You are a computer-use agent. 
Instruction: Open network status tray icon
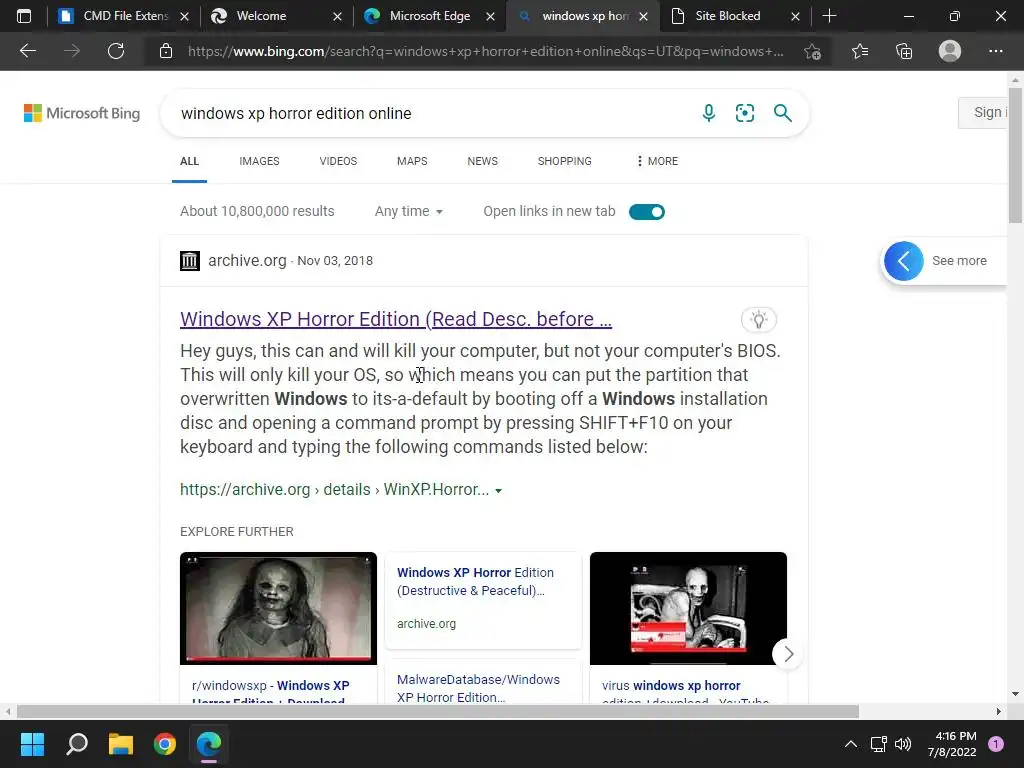[x=878, y=744]
